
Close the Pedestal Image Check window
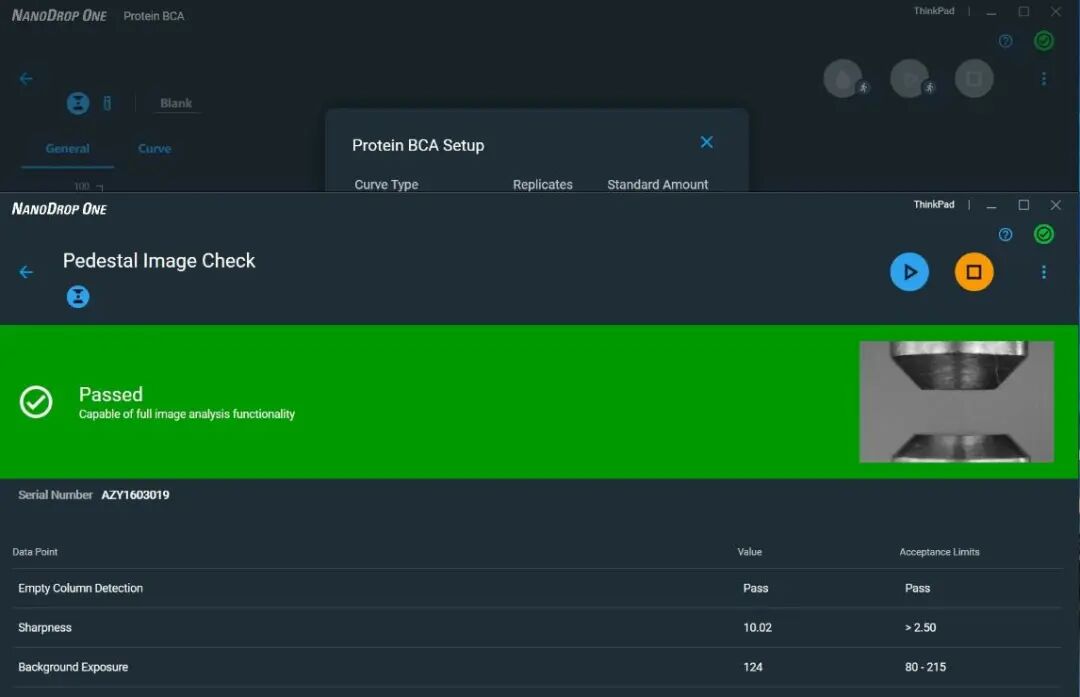1055,205
